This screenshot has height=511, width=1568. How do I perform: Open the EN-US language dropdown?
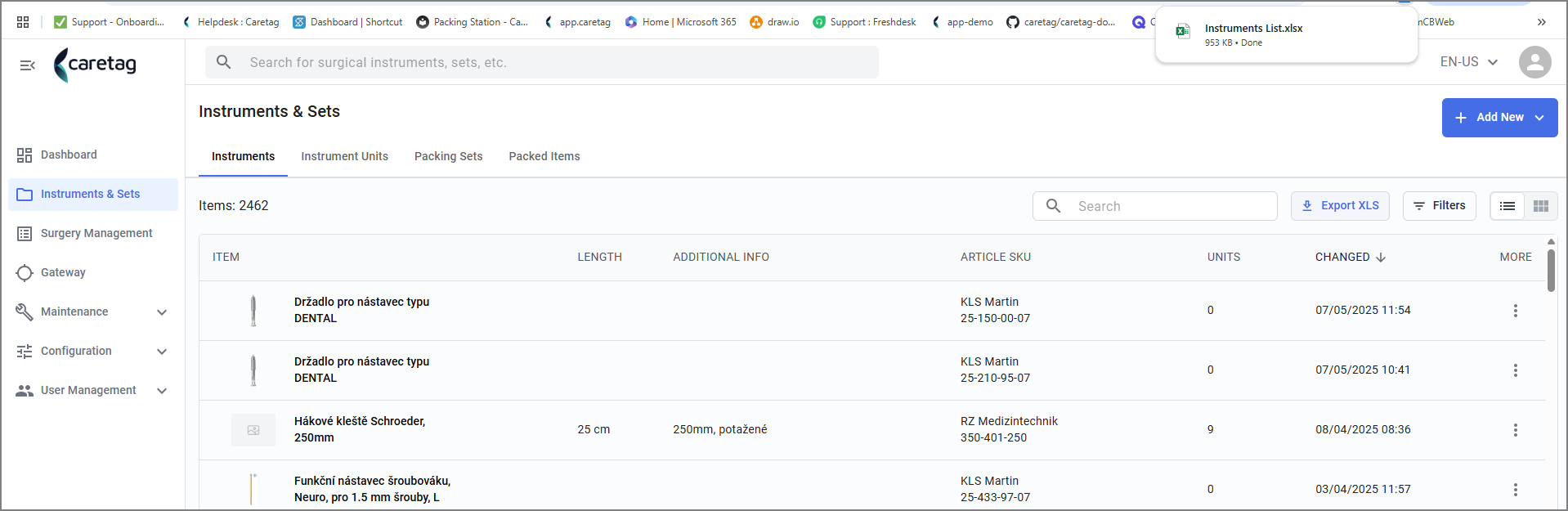(x=1468, y=62)
